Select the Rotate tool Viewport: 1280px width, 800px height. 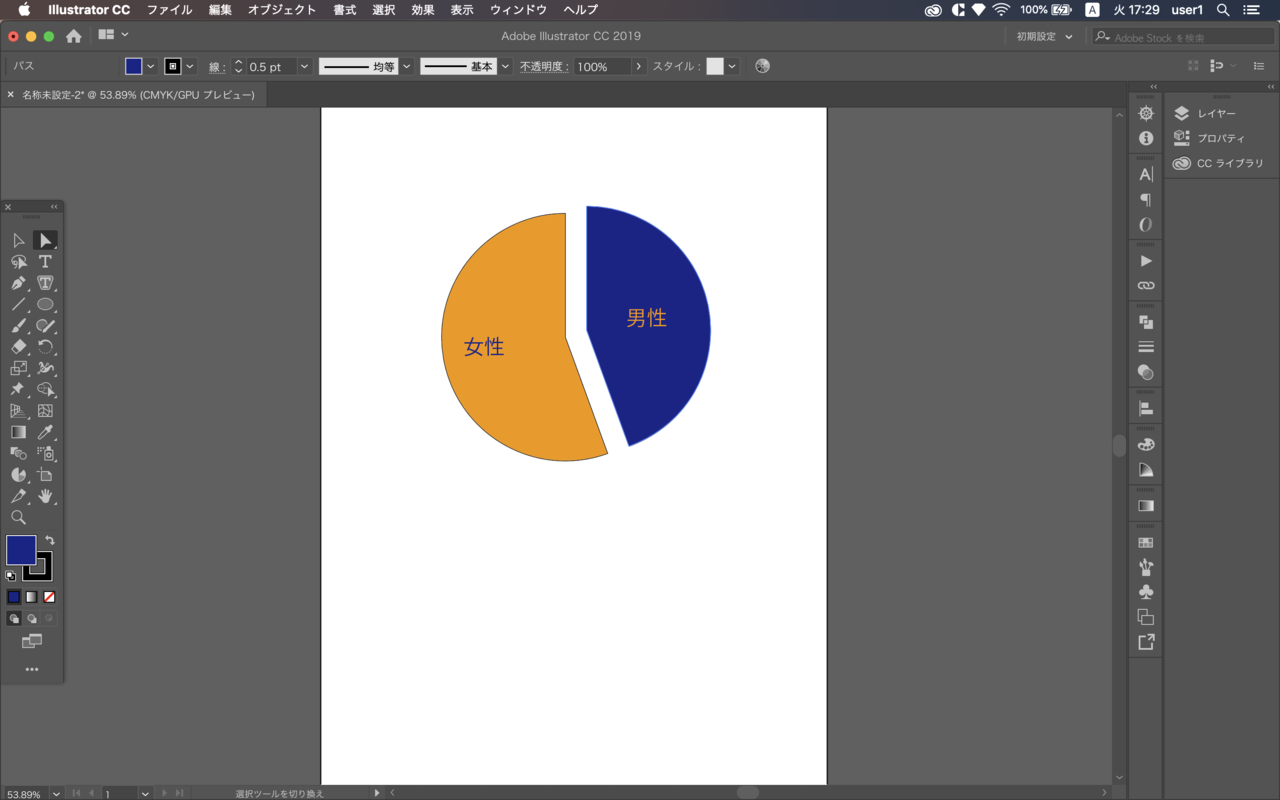[x=45, y=347]
